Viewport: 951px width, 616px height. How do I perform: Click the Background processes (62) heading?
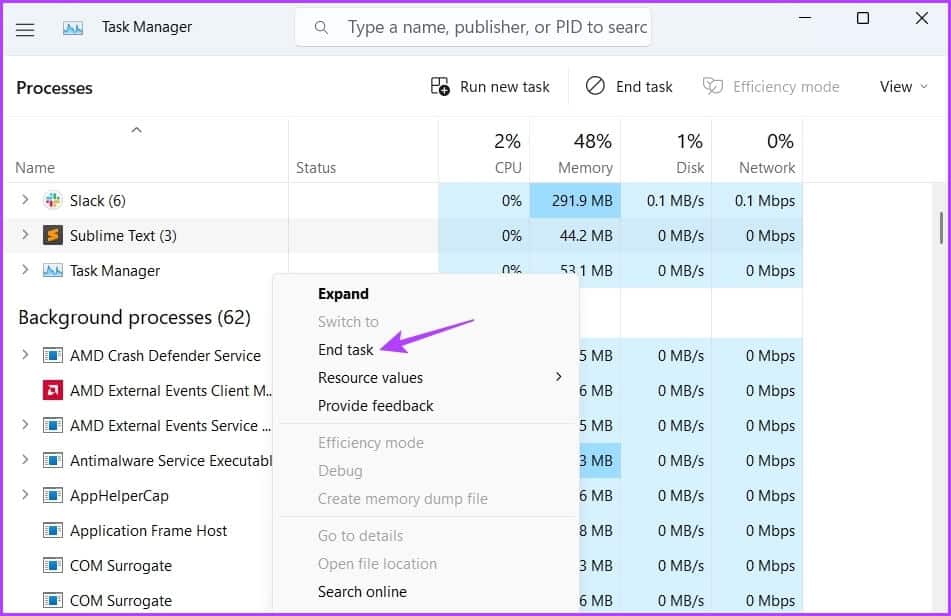(134, 318)
